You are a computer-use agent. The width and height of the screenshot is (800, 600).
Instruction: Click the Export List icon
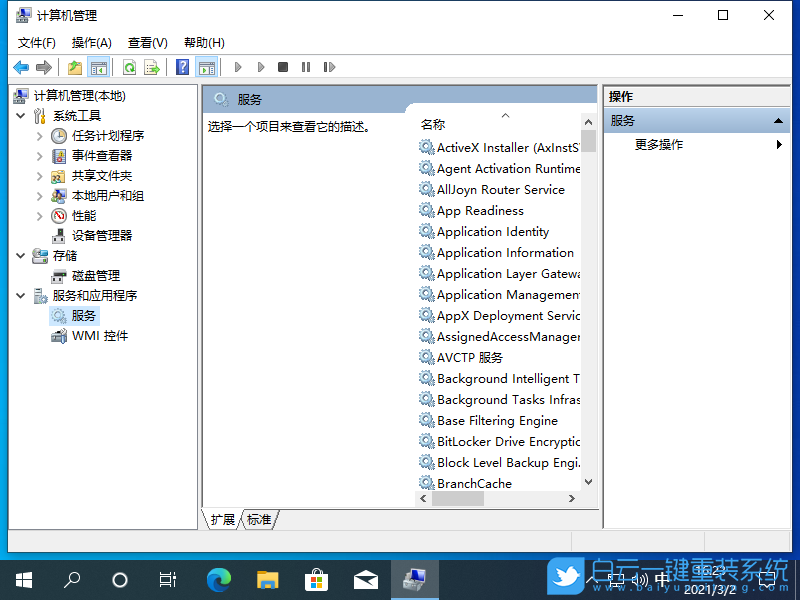[150, 67]
